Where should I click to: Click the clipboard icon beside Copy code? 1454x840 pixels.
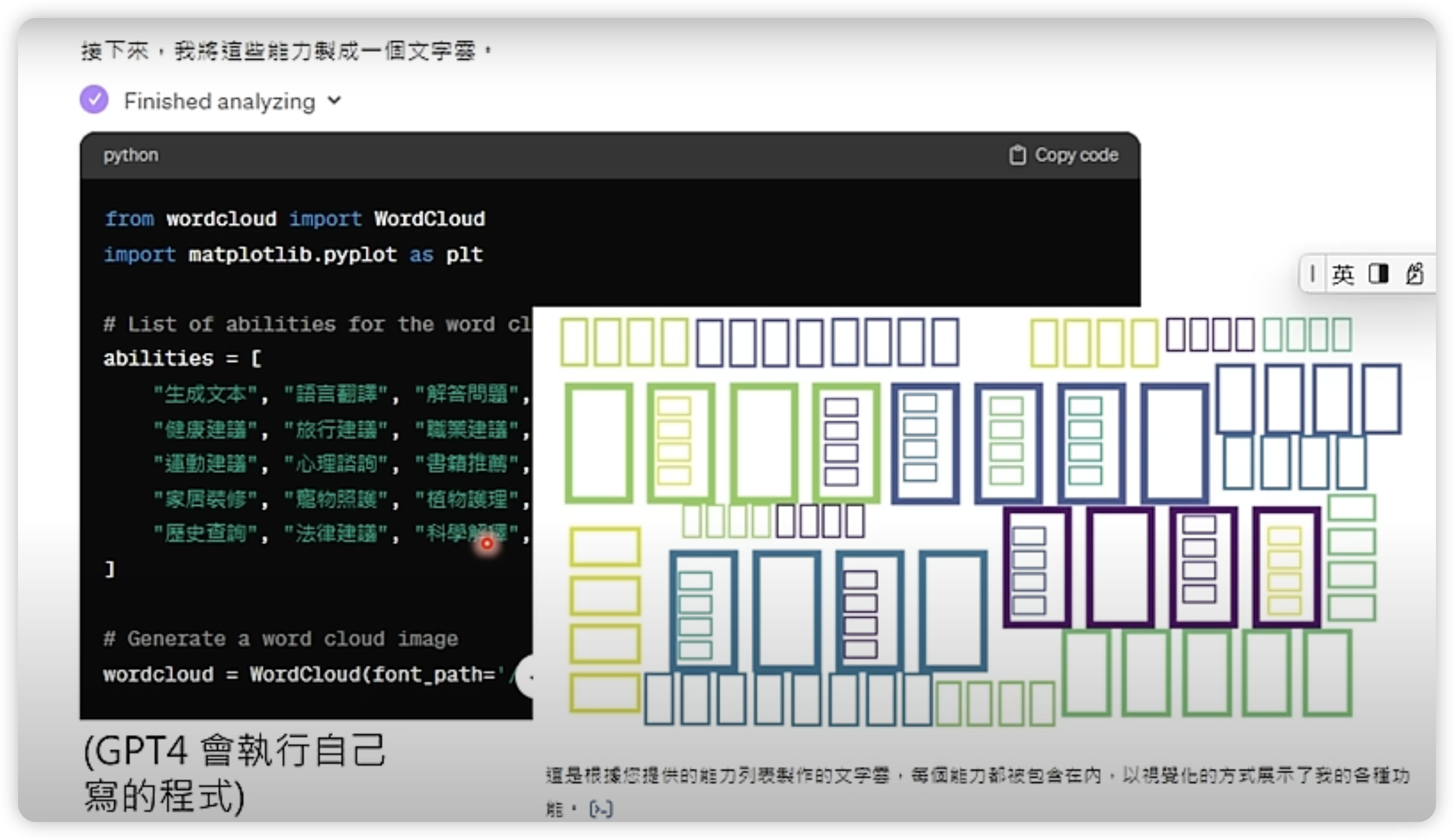pyautogui.click(x=1017, y=155)
